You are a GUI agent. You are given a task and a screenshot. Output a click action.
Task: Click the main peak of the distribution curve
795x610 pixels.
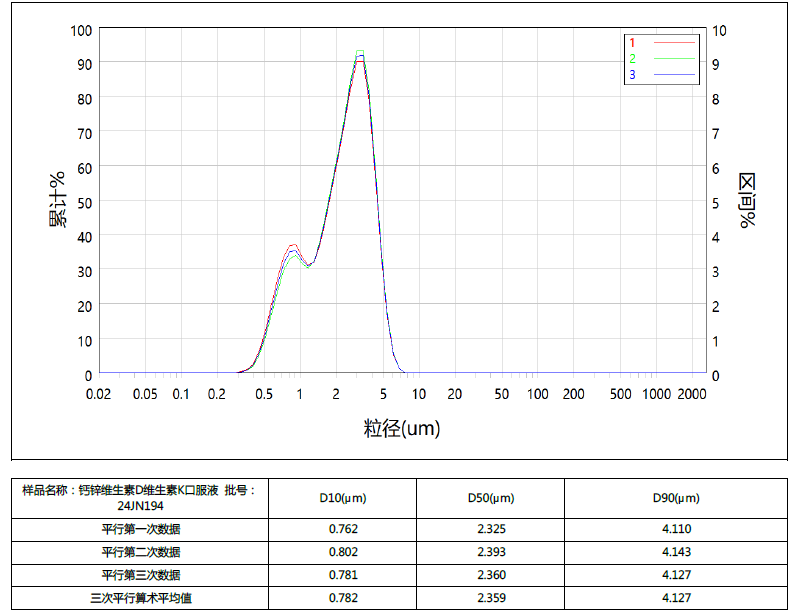tap(360, 55)
